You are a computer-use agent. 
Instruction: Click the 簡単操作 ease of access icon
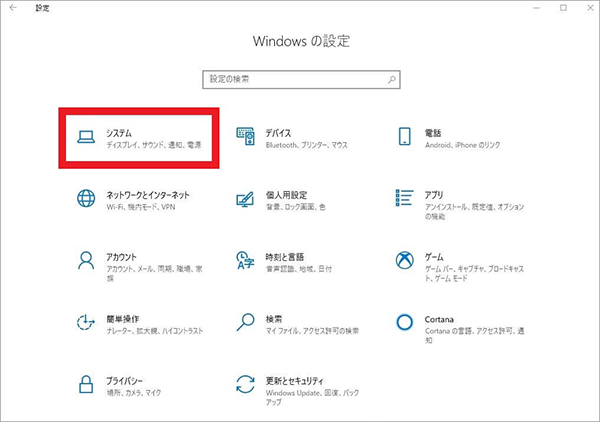coord(86,322)
